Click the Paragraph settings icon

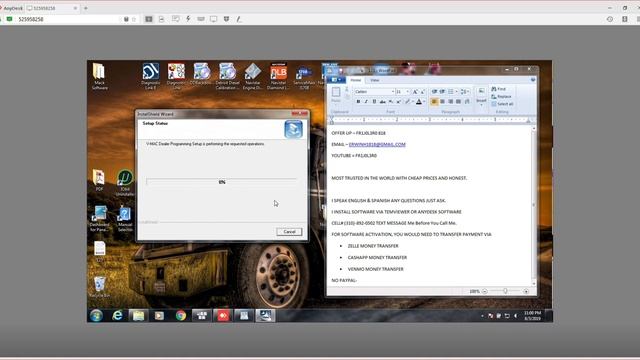pyautogui.click(x=467, y=101)
